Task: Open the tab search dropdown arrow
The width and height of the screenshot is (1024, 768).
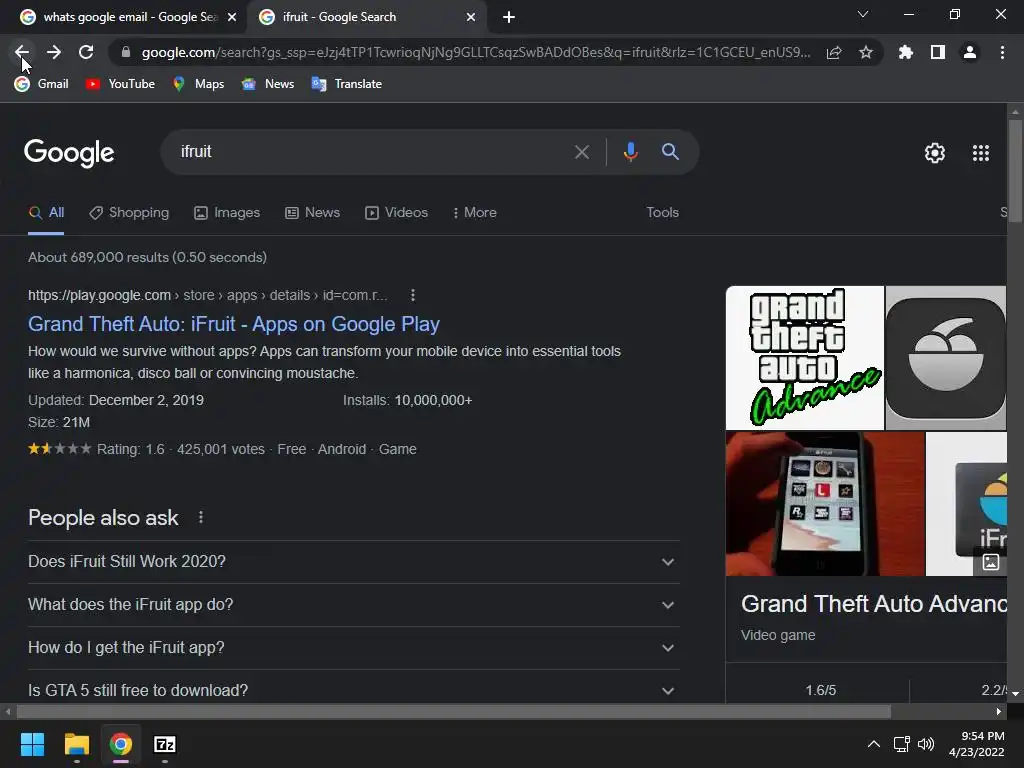Action: pos(863,14)
